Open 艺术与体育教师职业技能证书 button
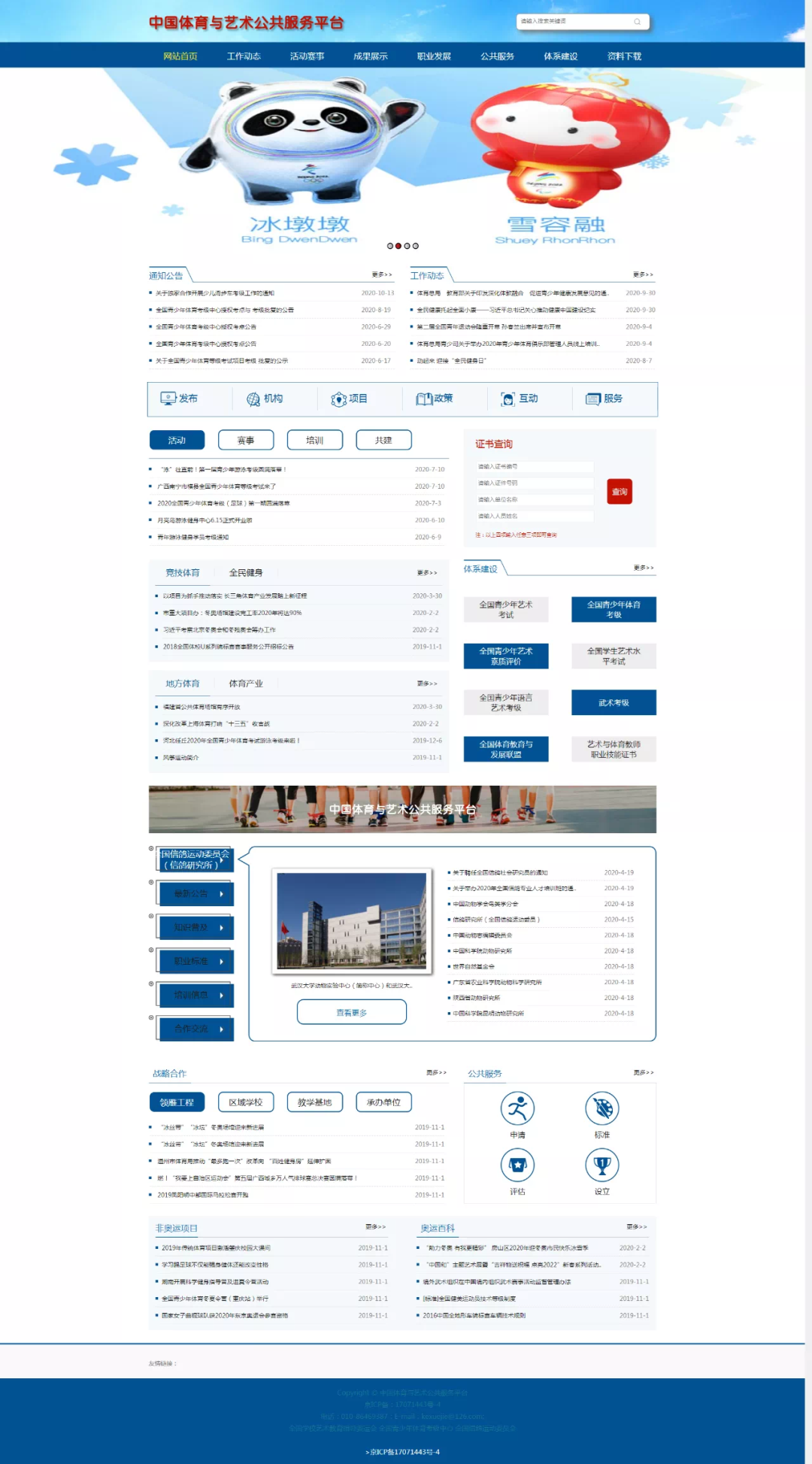The height and width of the screenshot is (1464, 812). pyautogui.click(x=614, y=749)
